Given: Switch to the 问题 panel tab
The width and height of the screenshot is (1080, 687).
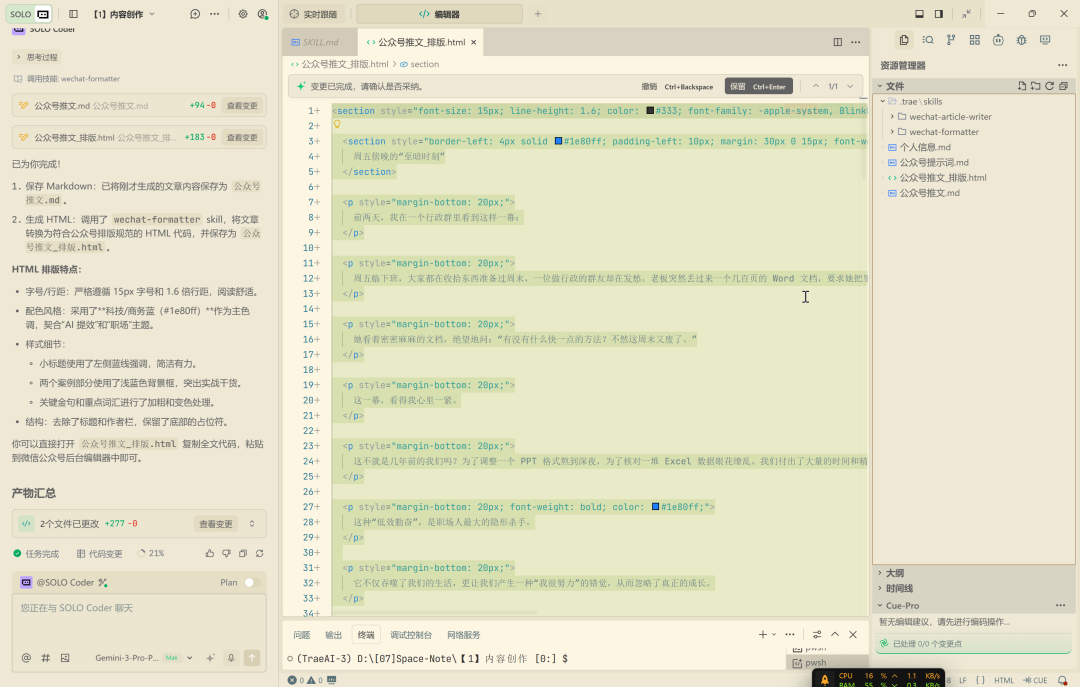Looking at the screenshot, I should coord(302,635).
